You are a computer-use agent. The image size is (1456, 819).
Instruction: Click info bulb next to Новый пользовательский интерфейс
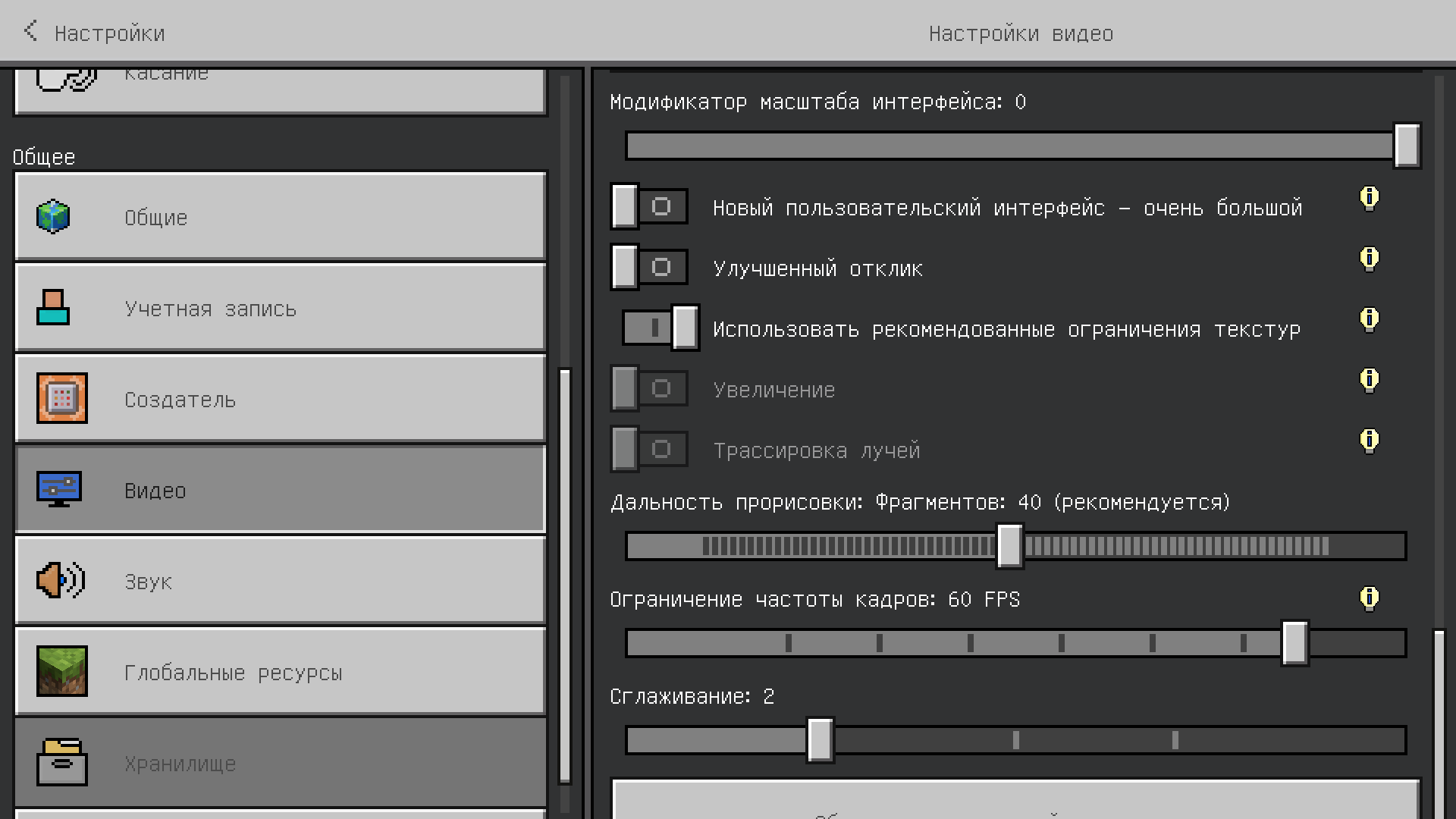[x=1369, y=198]
